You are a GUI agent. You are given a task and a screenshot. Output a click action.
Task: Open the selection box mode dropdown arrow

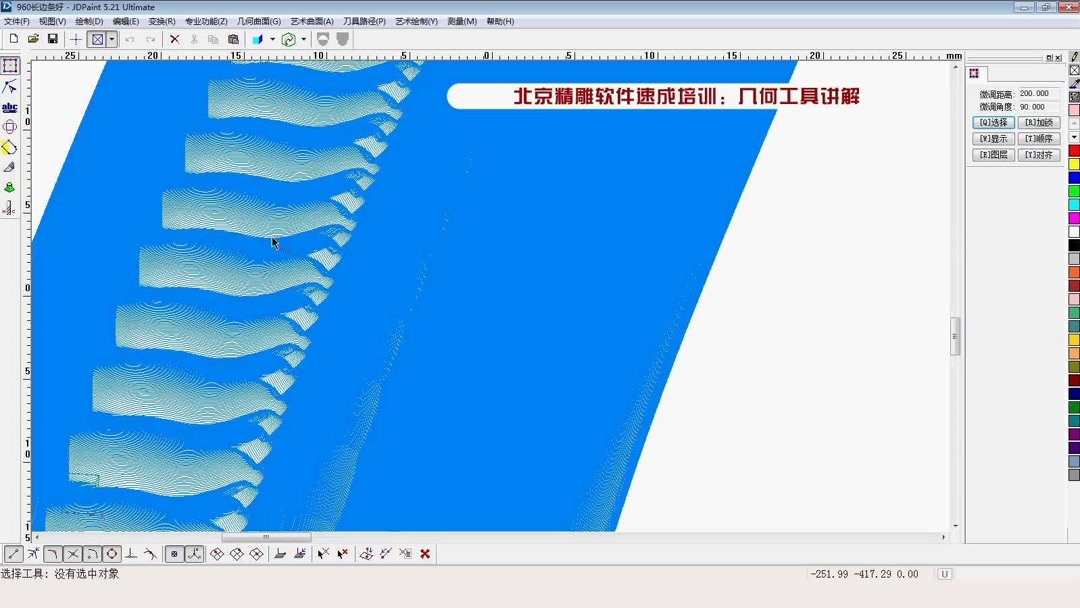coord(110,38)
